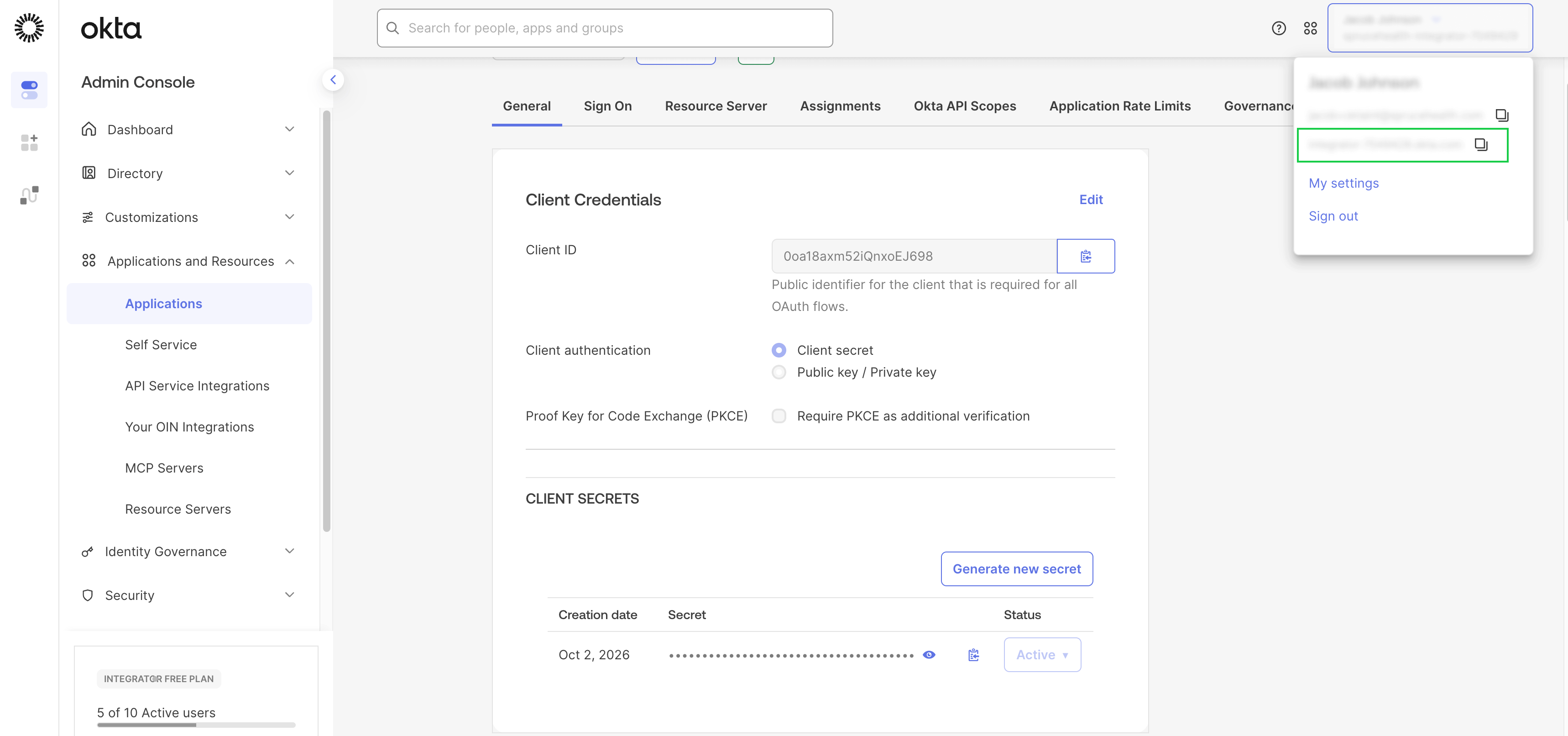Click the sidebar vertical scrollbar
Image resolution: width=1568 pixels, height=736 pixels.
click(327, 321)
